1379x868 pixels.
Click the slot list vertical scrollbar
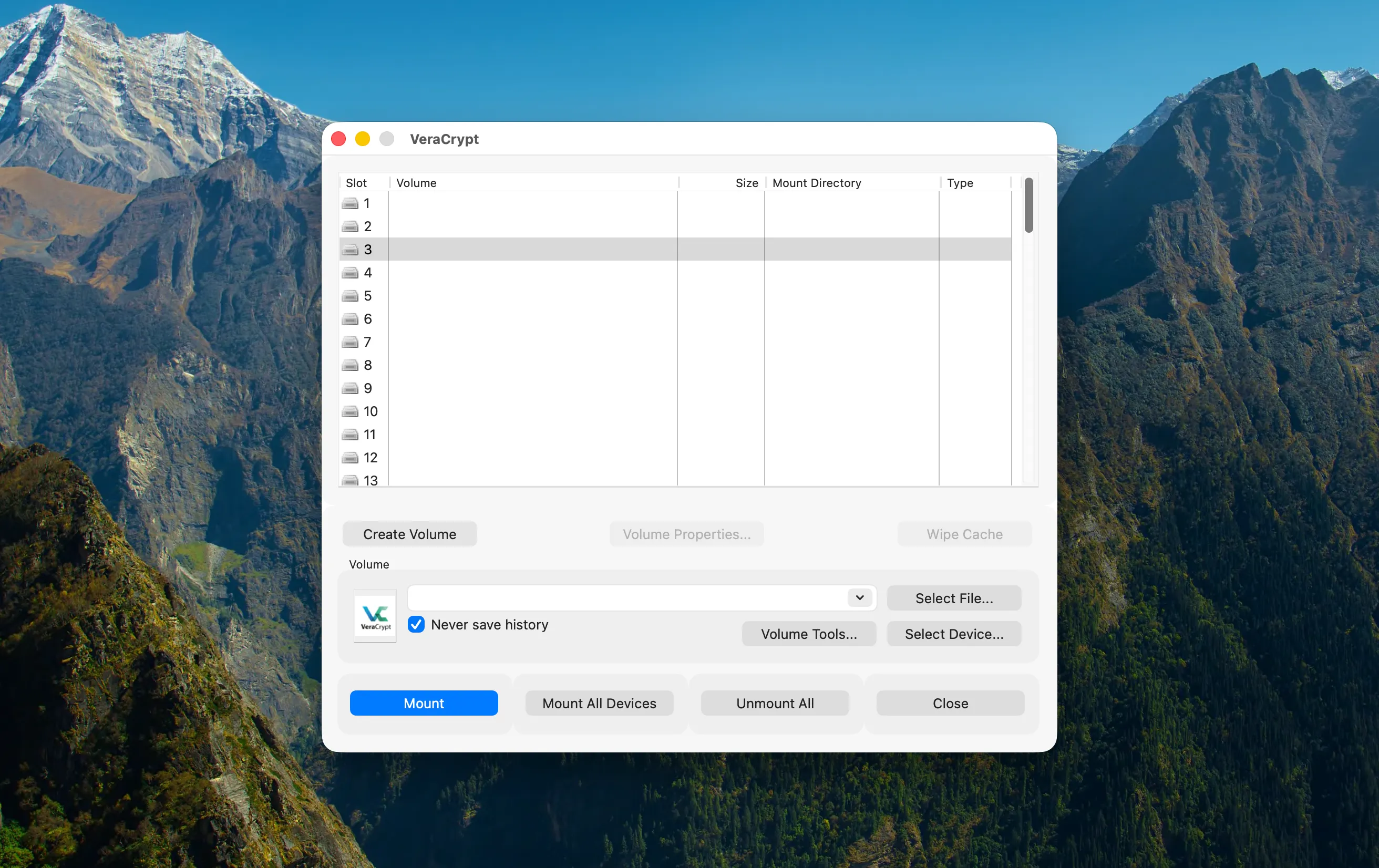click(1029, 205)
